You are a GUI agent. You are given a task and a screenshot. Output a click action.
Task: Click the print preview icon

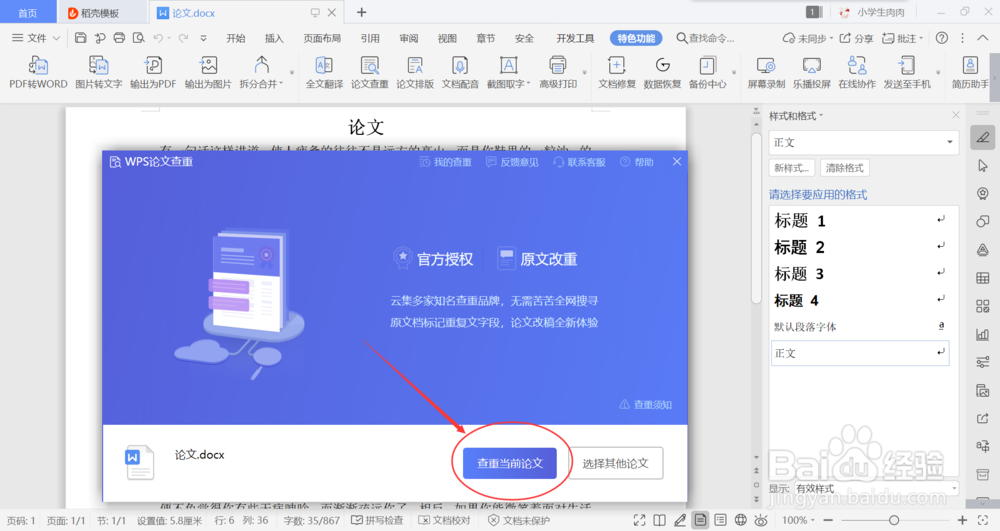click(138, 38)
